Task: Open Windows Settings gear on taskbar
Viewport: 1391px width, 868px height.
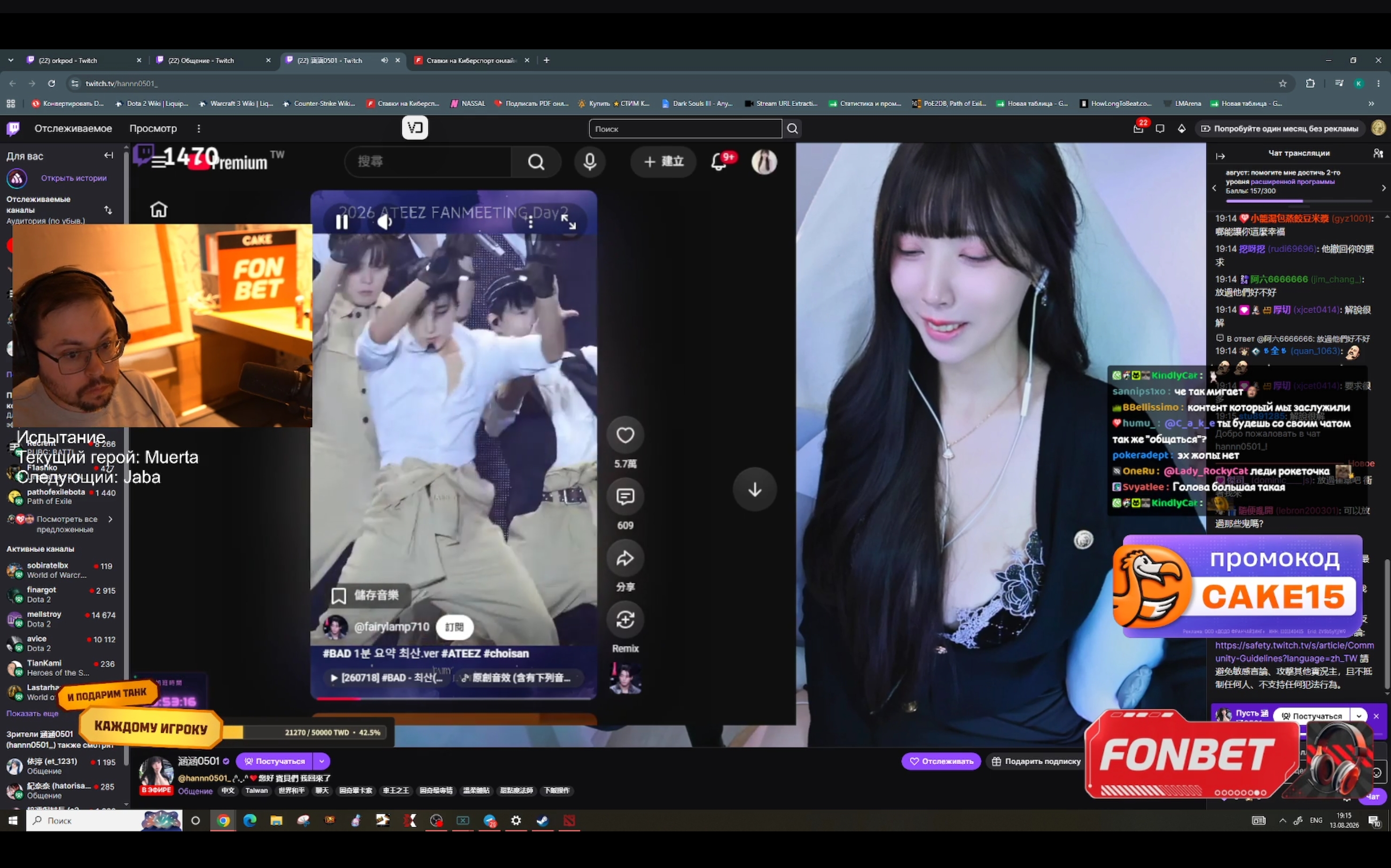Action: [516, 821]
